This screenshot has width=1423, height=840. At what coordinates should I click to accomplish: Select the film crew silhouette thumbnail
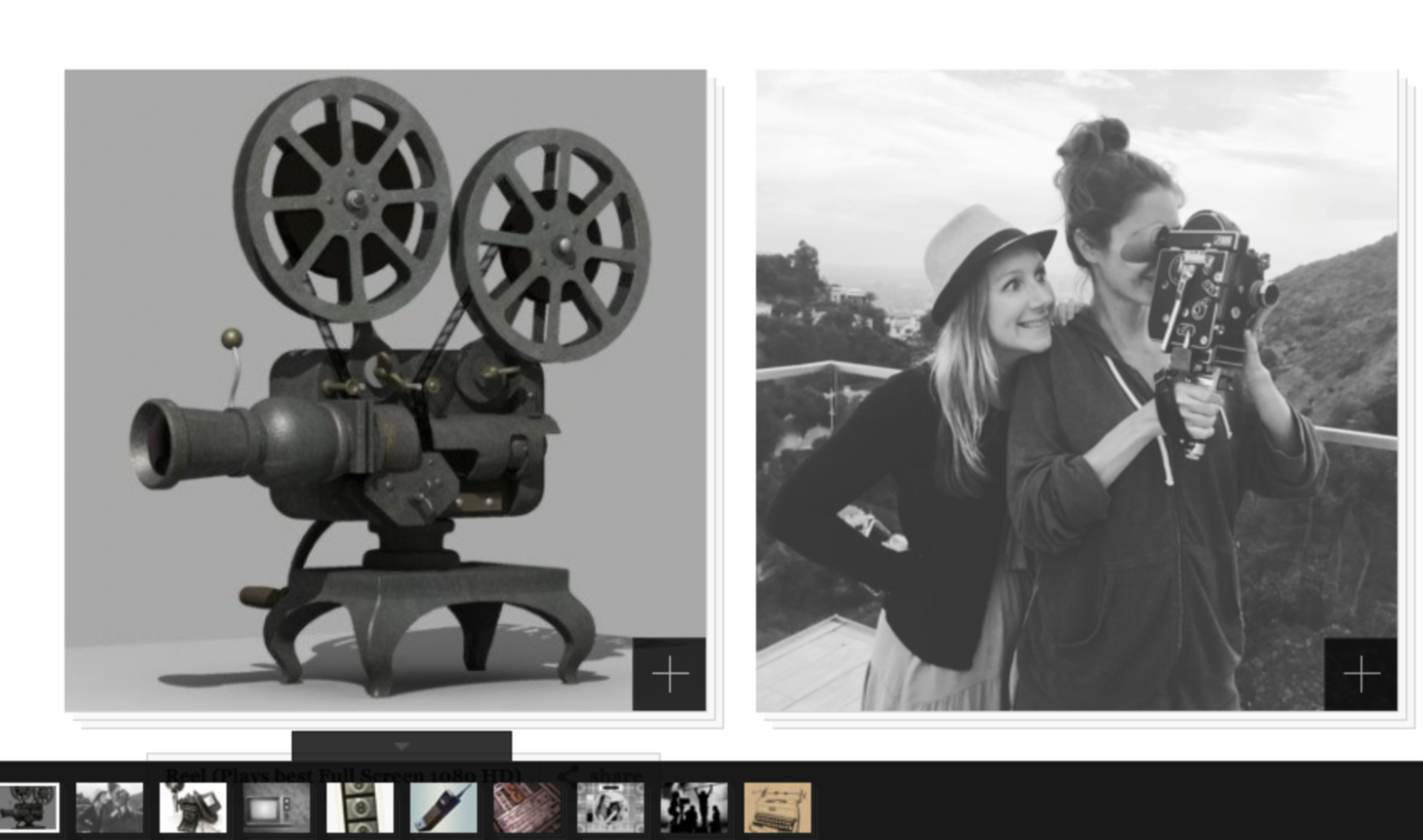click(x=694, y=808)
